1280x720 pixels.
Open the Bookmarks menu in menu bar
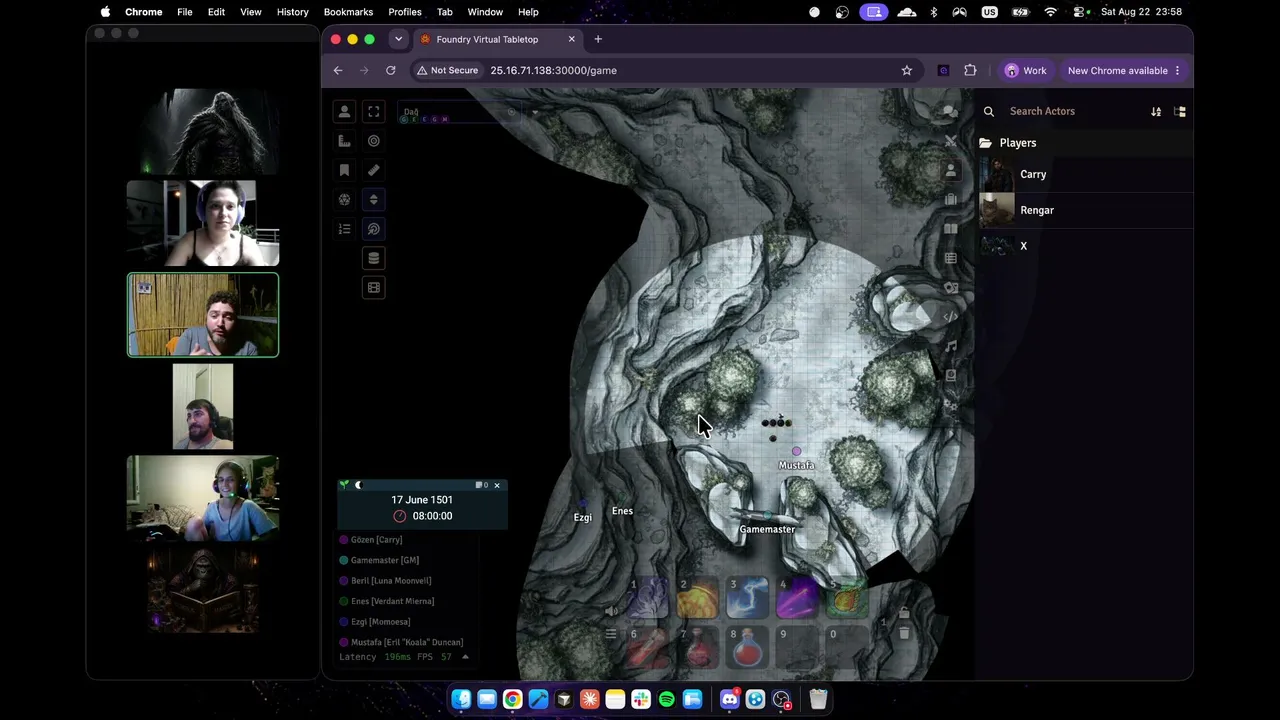coord(348,12)
